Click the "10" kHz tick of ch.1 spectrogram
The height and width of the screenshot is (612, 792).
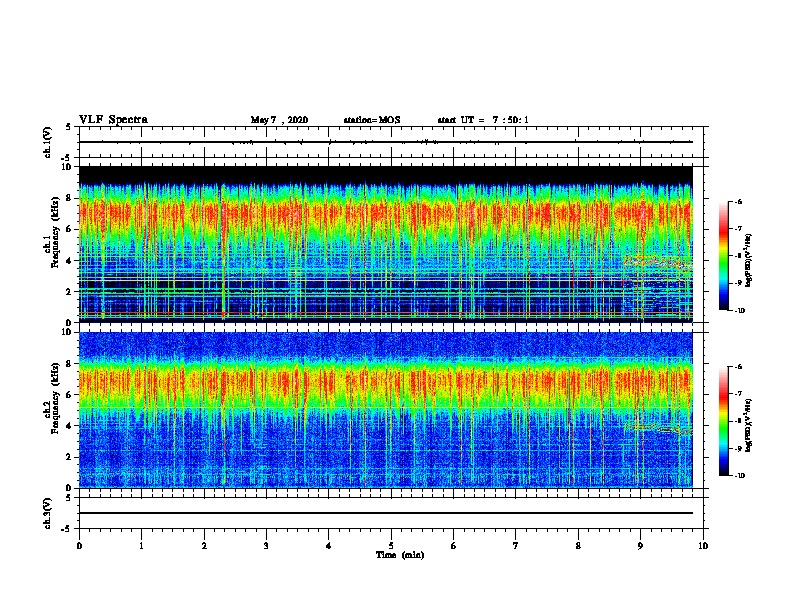pyautogui.click(x=67, y=167)
